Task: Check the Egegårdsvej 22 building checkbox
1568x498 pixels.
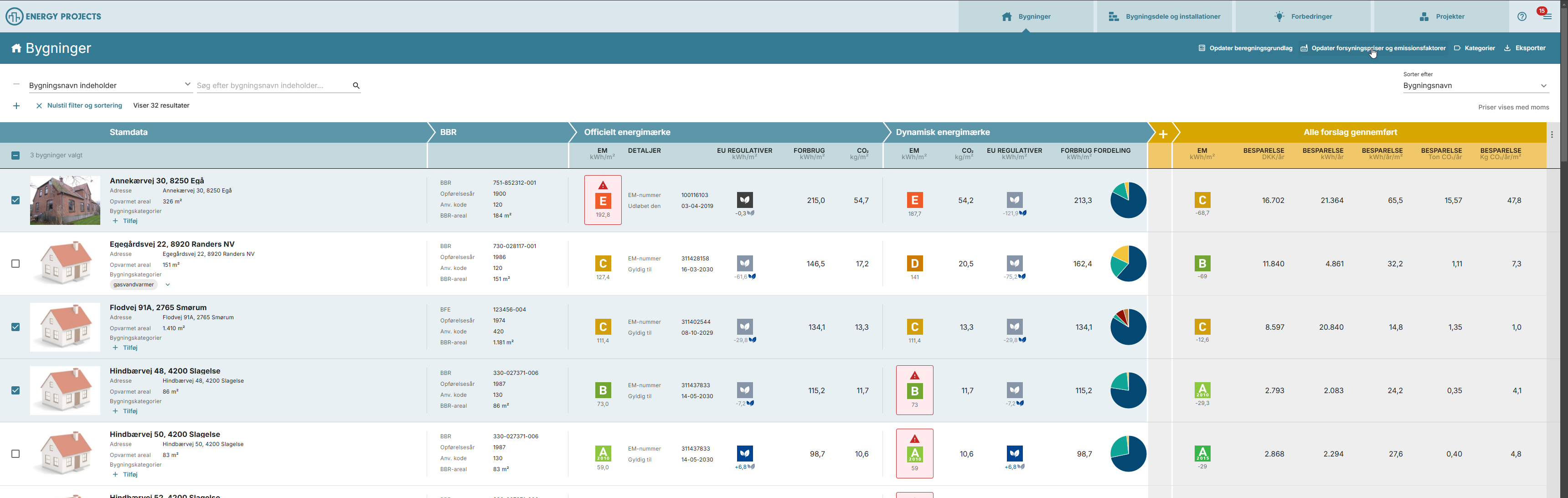Action: [16, 264]
